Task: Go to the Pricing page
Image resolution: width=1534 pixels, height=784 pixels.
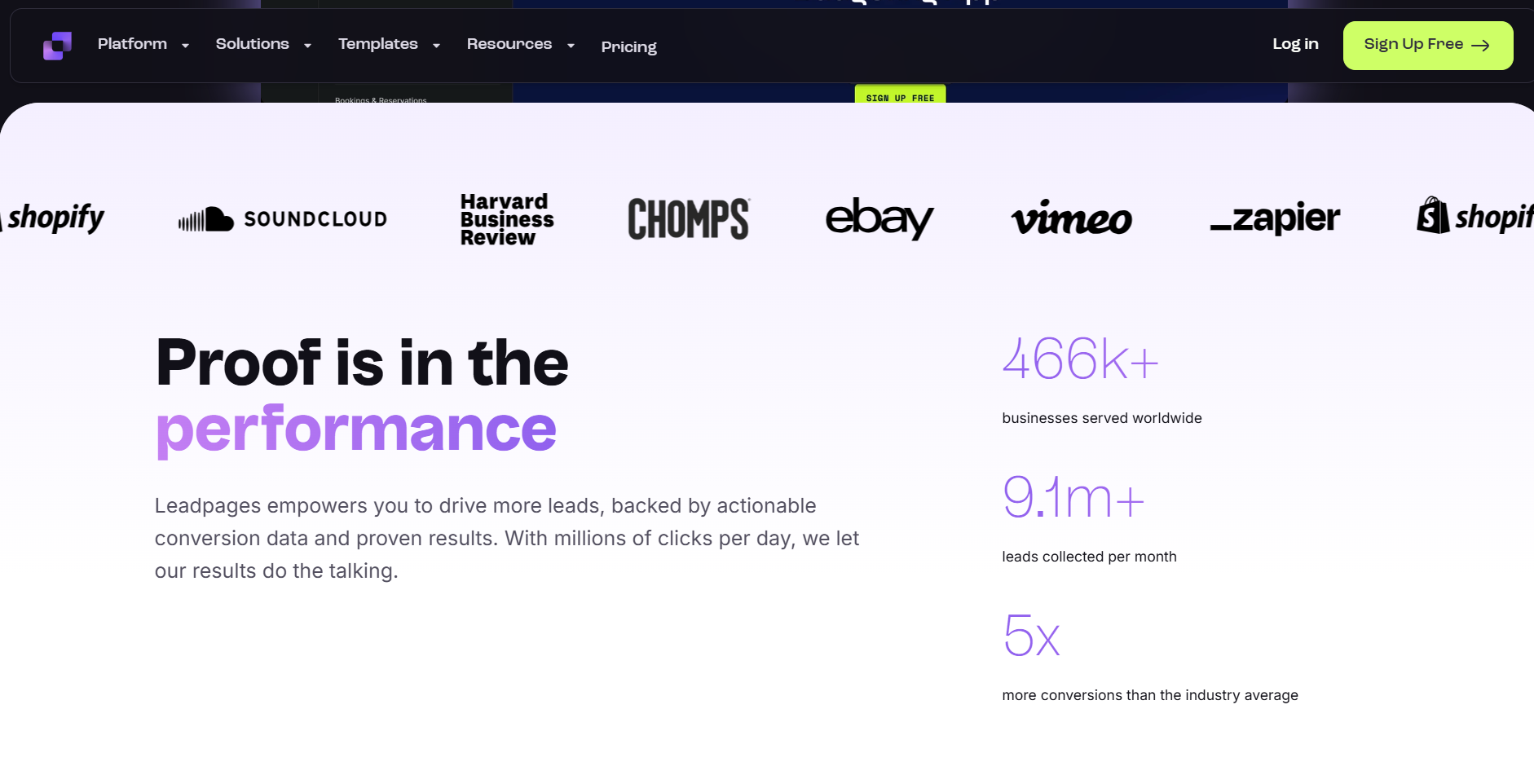Action: coord(628,47)
